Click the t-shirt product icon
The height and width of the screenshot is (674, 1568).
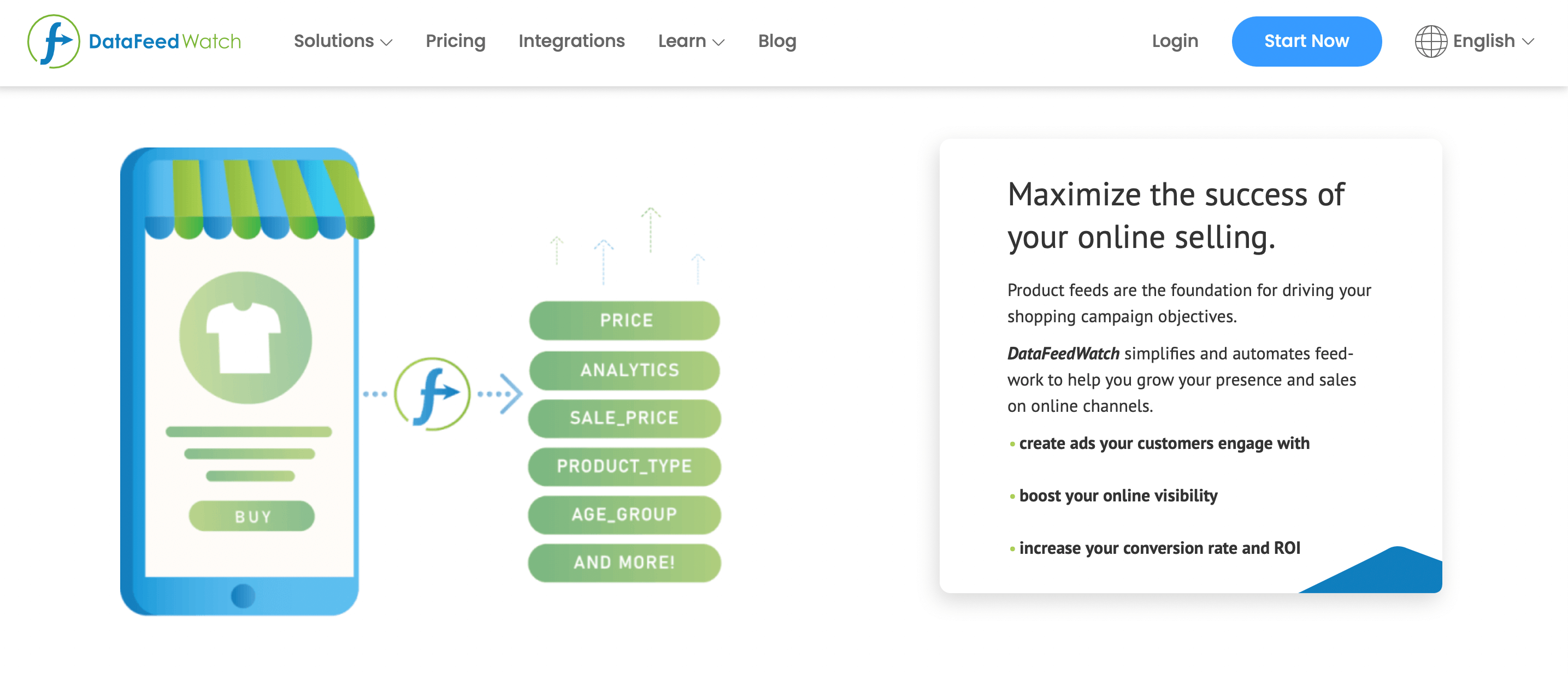point(245,338)
